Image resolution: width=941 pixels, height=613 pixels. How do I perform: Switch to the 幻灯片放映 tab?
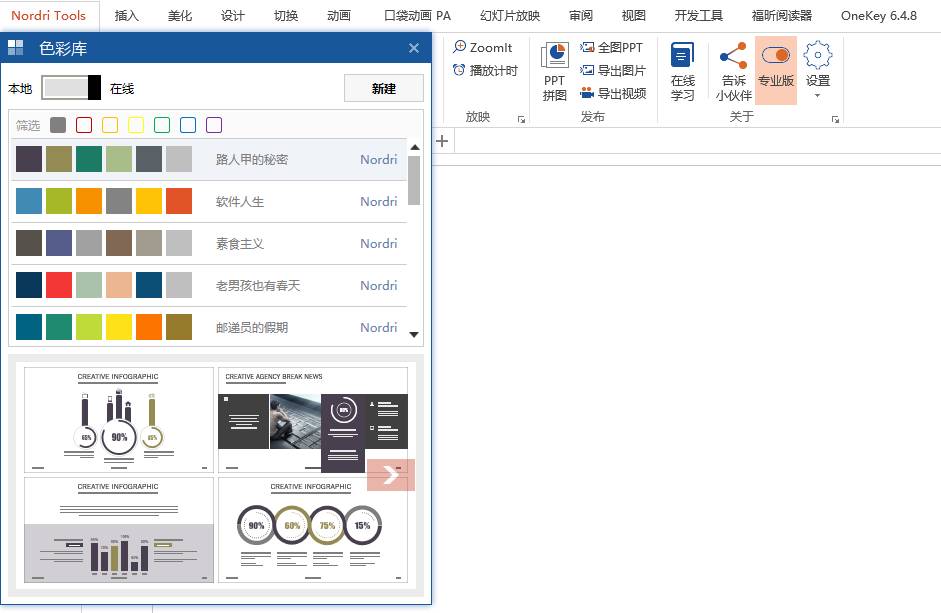pos(510,16)
